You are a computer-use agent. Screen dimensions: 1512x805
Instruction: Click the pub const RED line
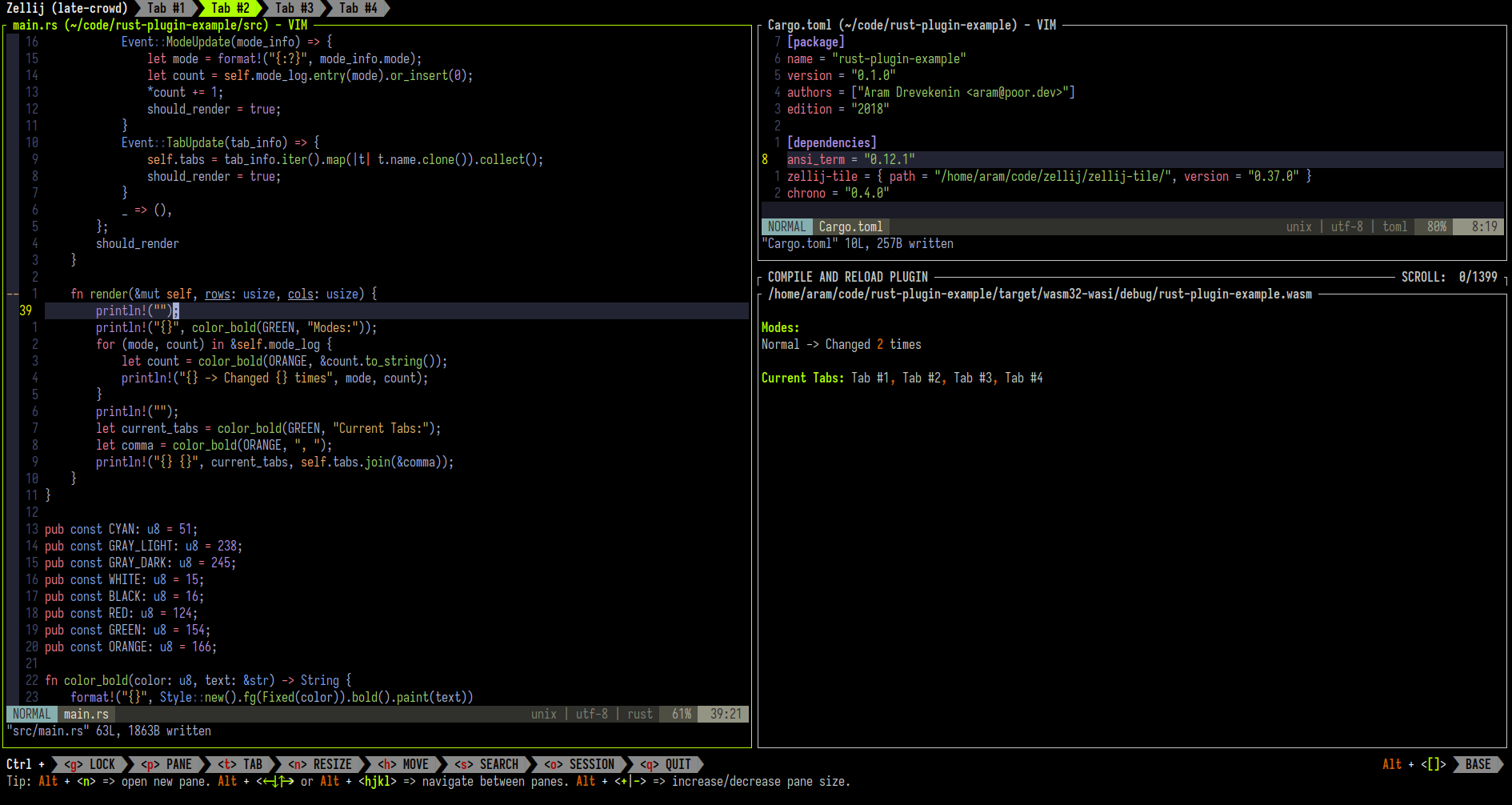coord(122,613)
